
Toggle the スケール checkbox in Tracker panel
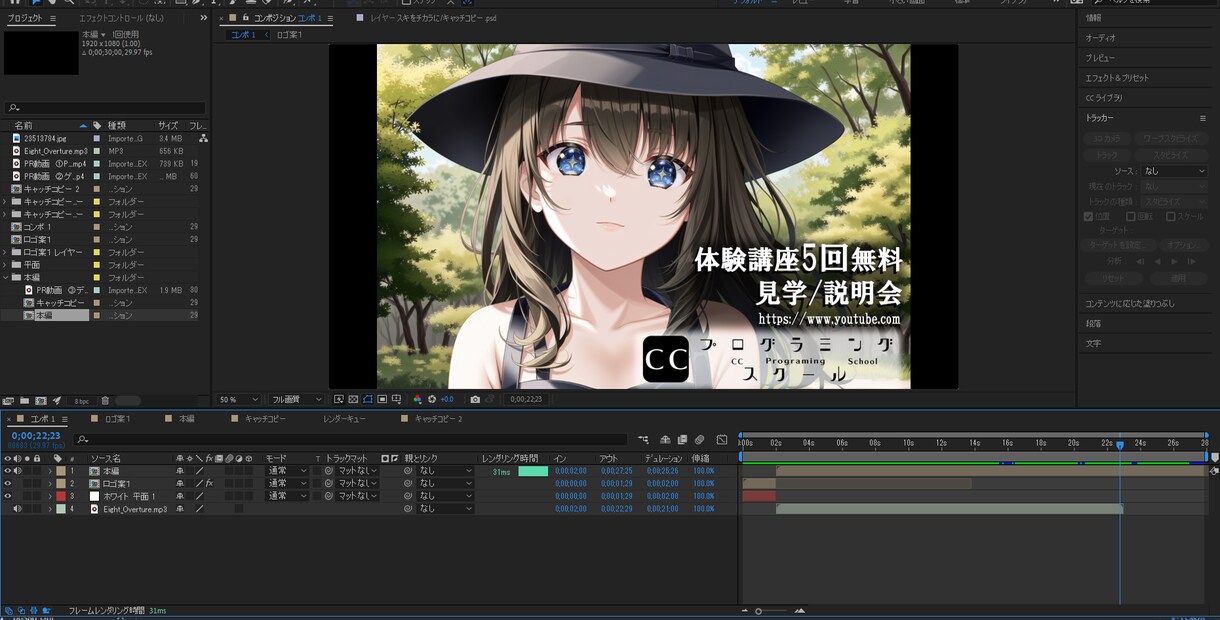click(1171, 216)
